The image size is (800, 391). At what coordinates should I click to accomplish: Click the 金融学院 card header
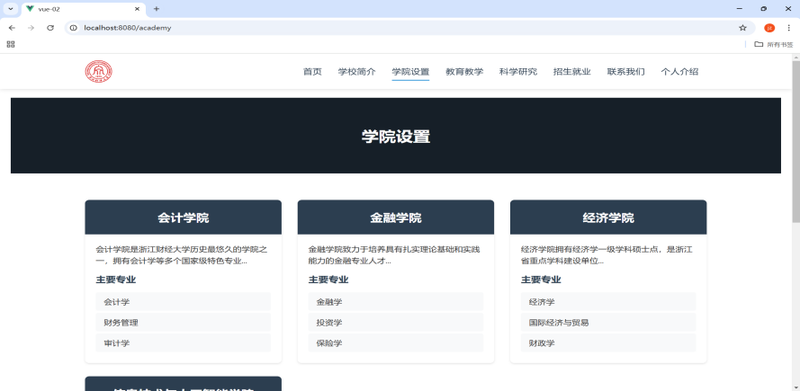tap(395, 217)
